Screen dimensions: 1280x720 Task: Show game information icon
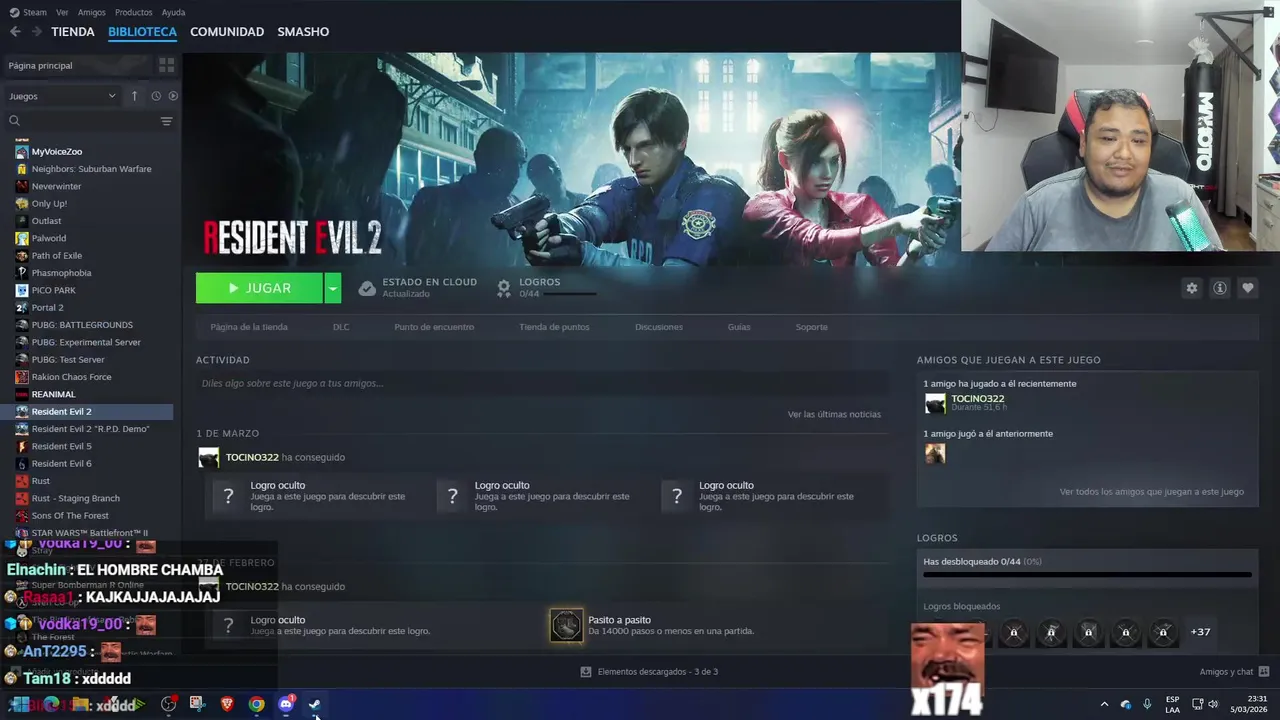pyautogui.click(x=1219, y=288)
